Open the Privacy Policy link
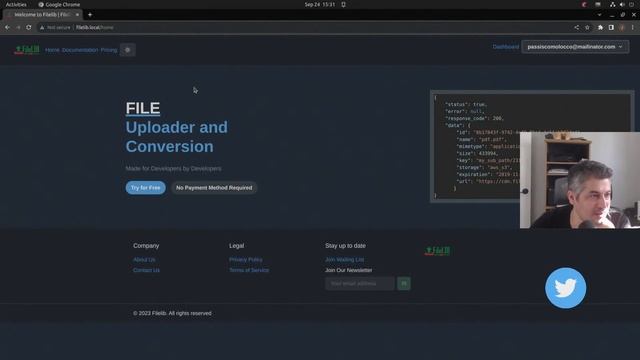640x360 pixels. [x=246, y=260]
